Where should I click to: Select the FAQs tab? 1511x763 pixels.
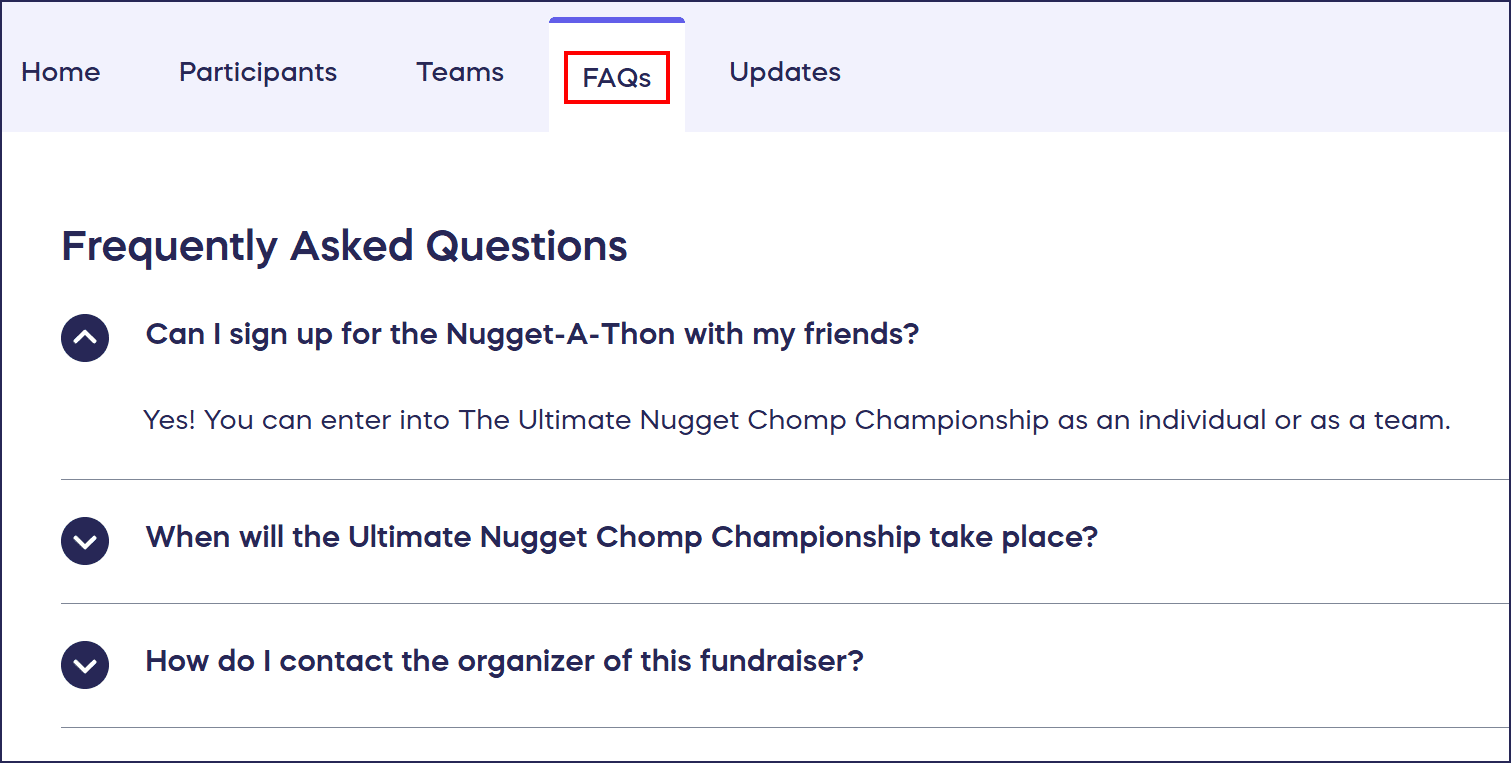(x=617, y=78)
